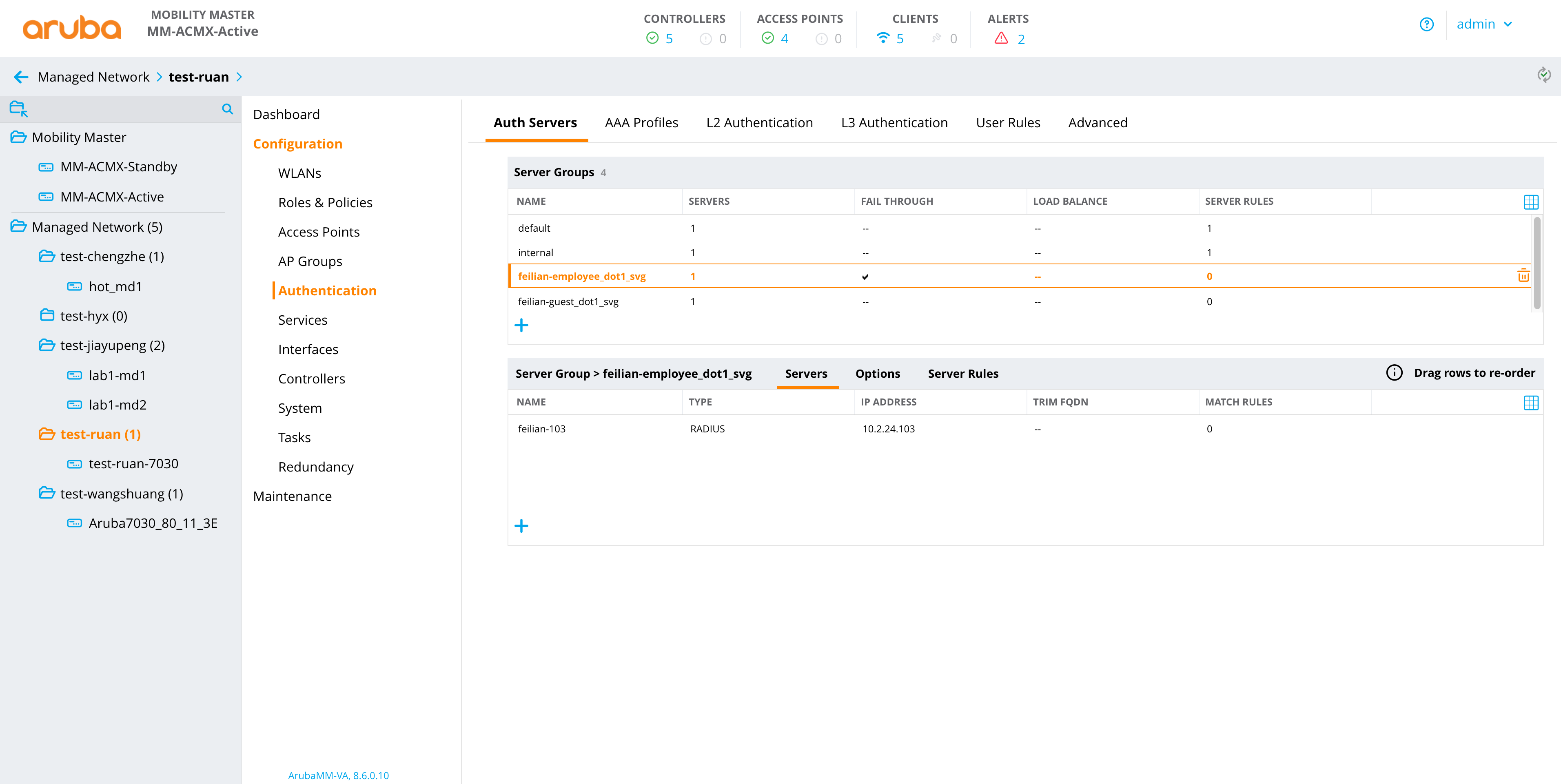The image size is (1561, 784).
Task: Collapse the Managed Network (5) folder
Action: click(x=18, y=227)
